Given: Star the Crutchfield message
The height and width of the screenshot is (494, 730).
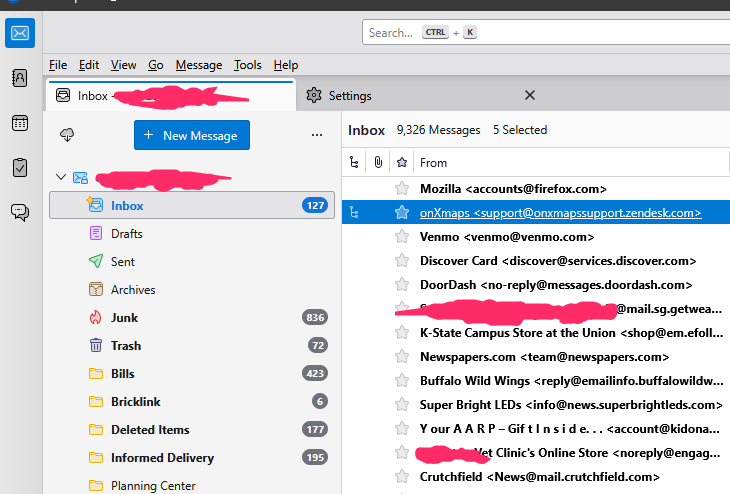Looking at the screenshot, I should coord(402,476).
